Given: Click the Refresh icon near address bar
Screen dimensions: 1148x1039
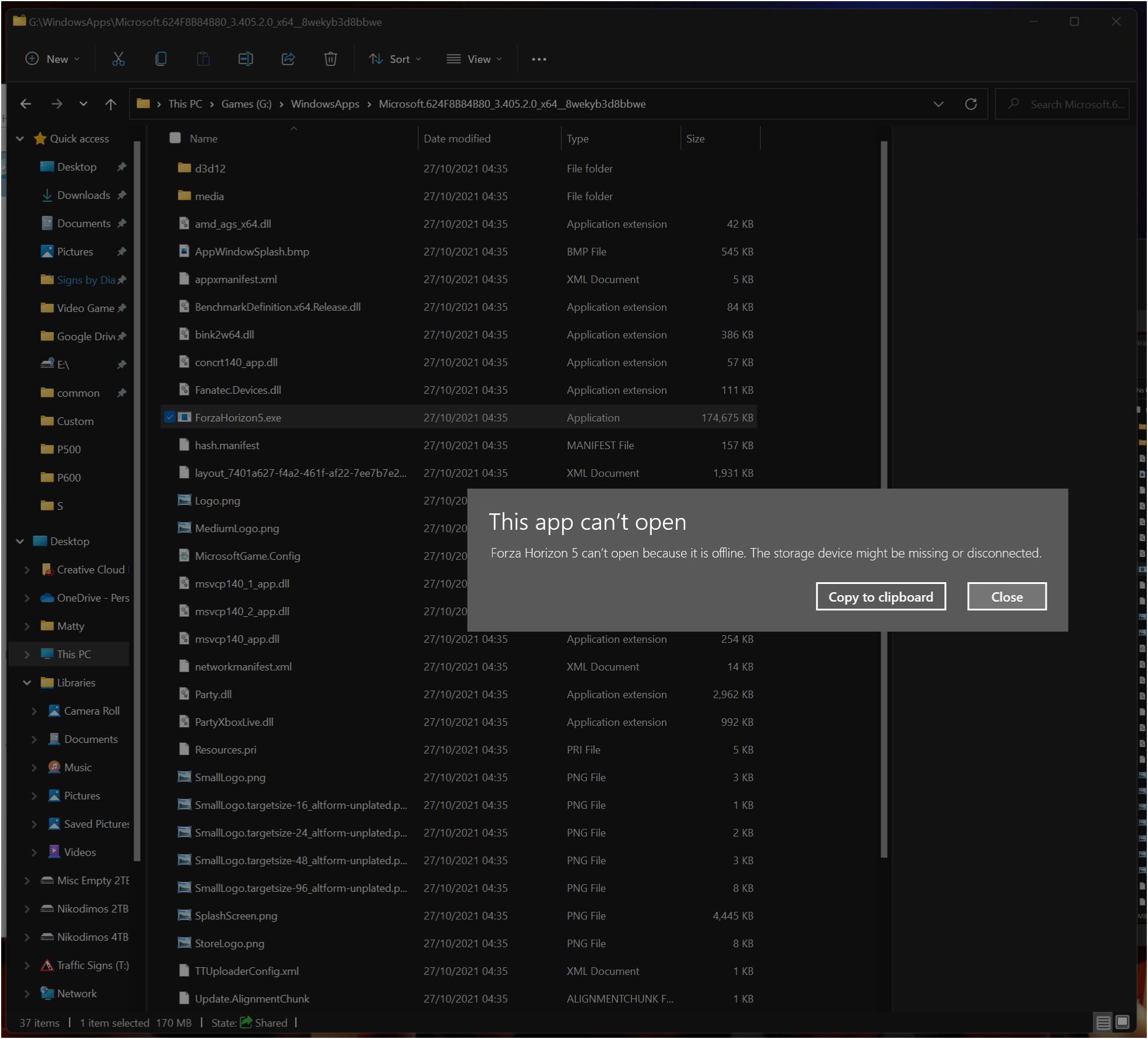Looking at the screenshot, I should (971, 104).
